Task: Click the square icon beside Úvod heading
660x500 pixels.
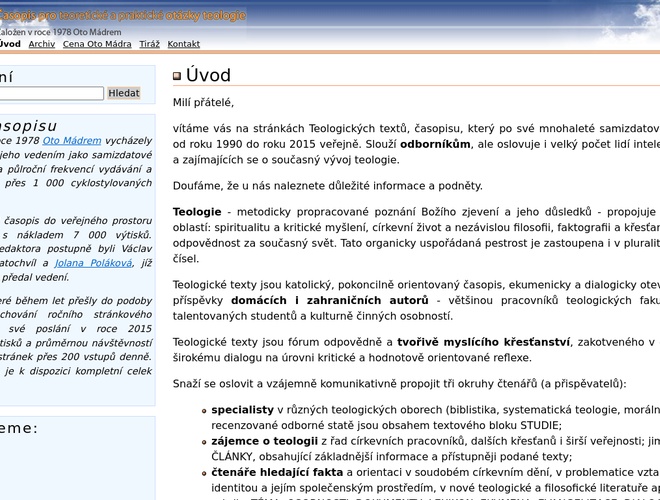Action: [177, 76]
